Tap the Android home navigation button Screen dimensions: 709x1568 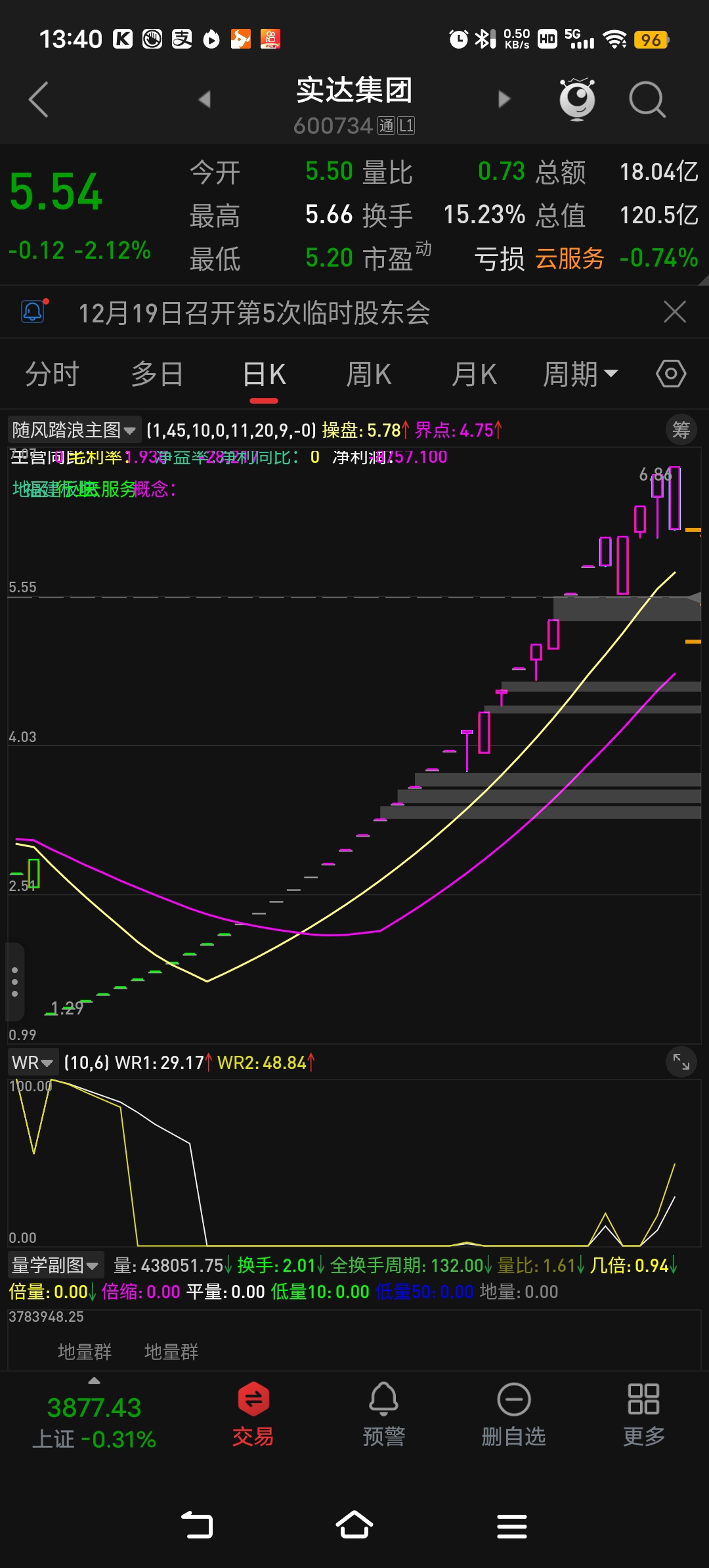(354, 1525)
